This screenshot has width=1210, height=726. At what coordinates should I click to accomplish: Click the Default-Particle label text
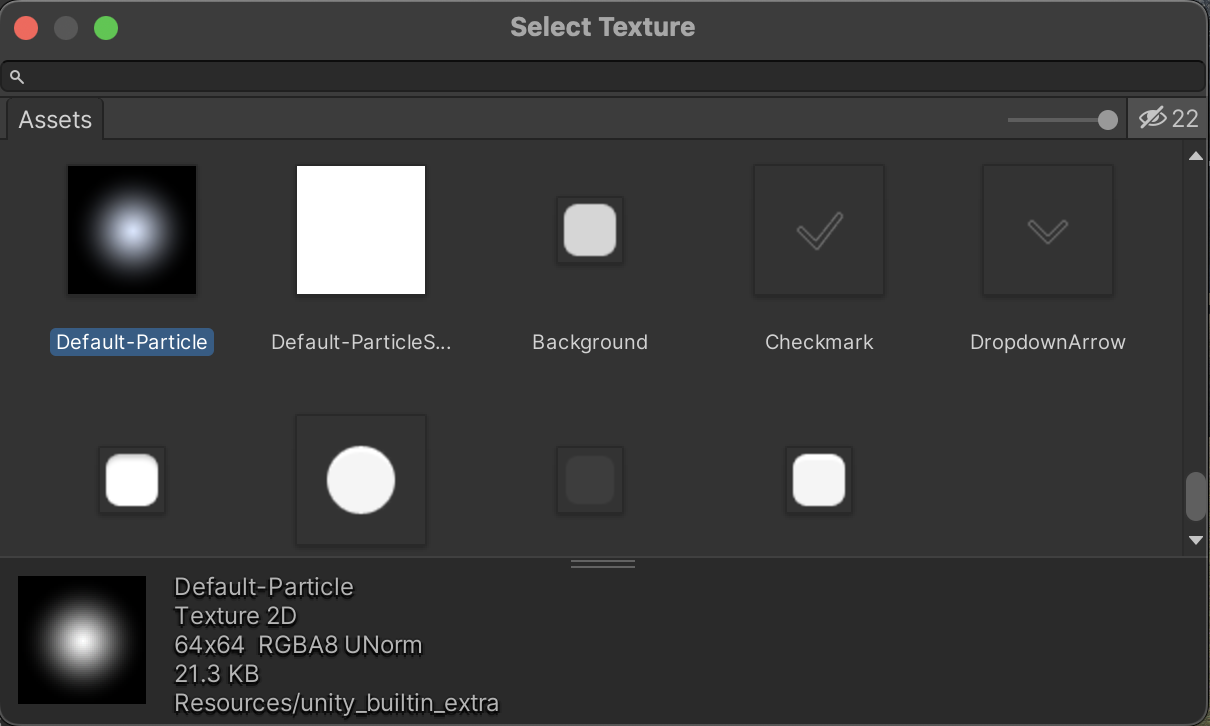[132, 342]
